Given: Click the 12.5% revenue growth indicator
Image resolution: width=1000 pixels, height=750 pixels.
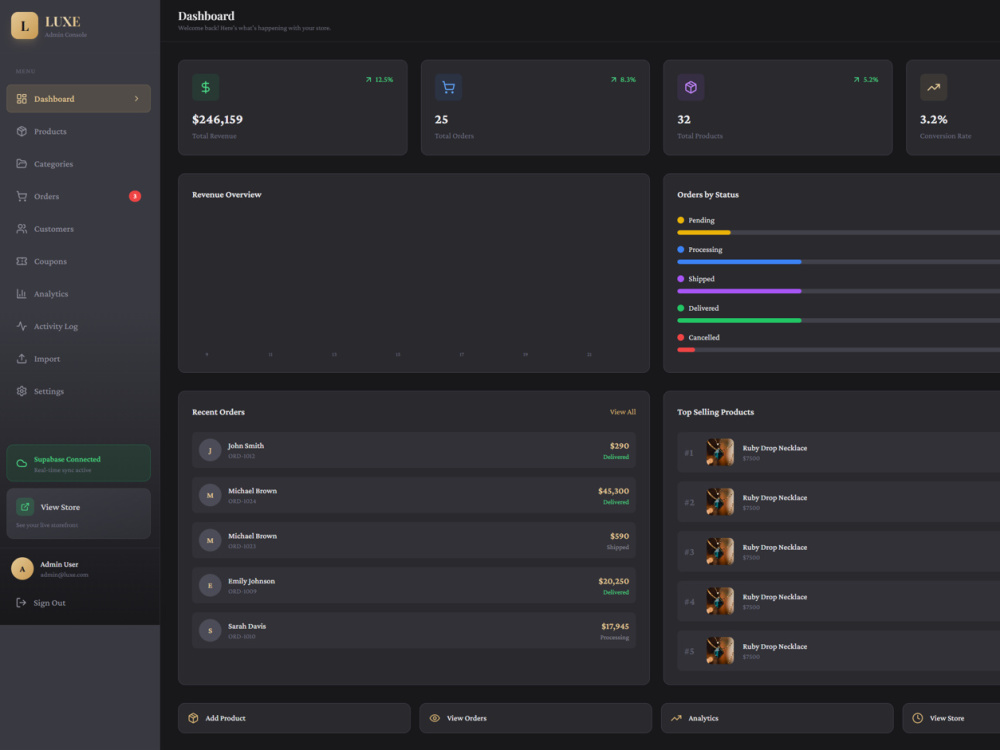Looking at the screenshot, I should 379,80.
